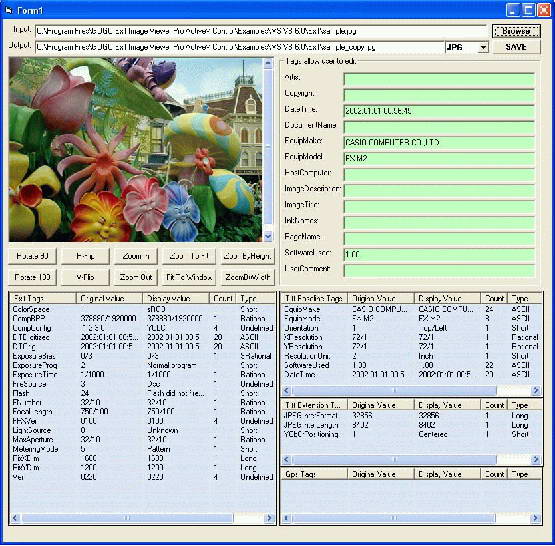Screen dimensions: 555x546
Task: Select the XResolution row in the Tiff Baseline list
Action: pos(411,337)
